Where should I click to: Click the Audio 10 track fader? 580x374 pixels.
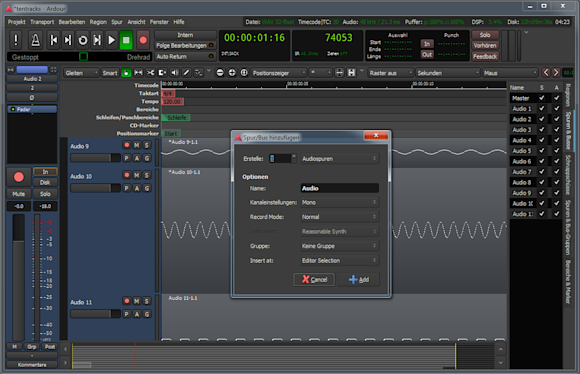pos(95,188)
